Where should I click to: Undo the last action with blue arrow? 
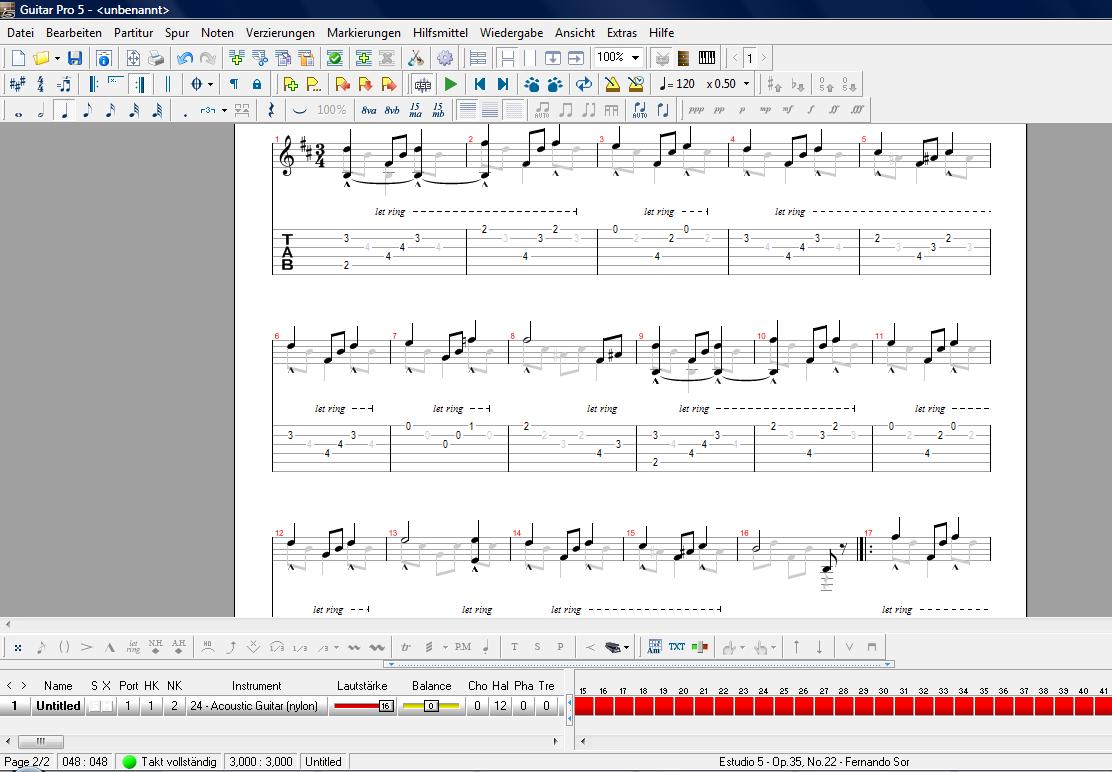[185, 58]
